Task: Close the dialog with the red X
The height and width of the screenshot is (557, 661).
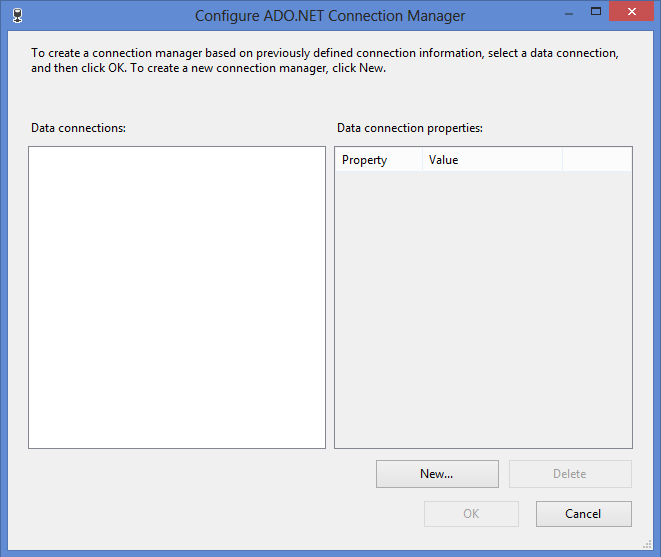Action: [x=631, y=11]
